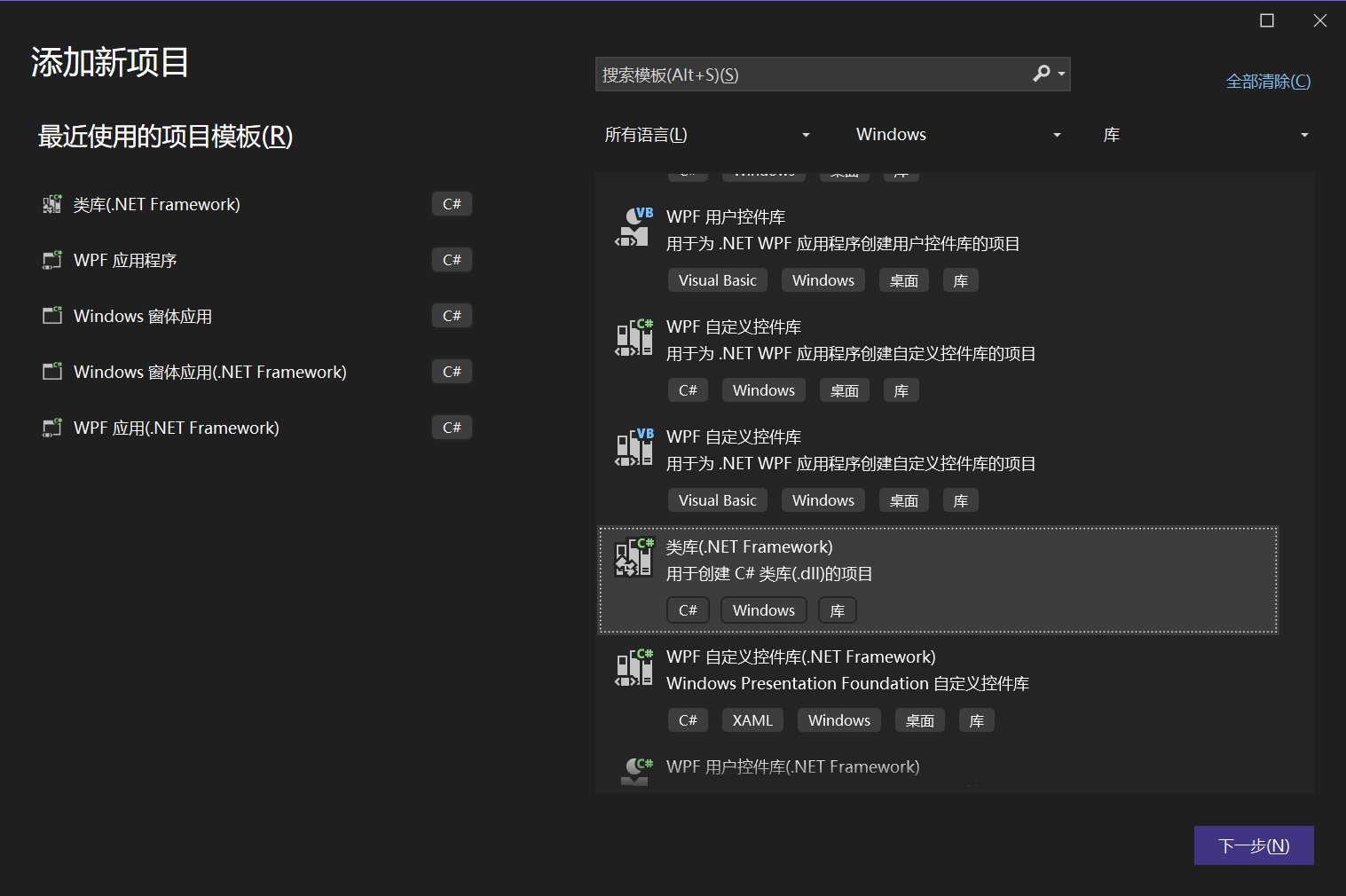Click the WPF 应用(.NET Framework) recent template icon
The width and height of the screenshot is (1346, 896).
tap(52, 428)
